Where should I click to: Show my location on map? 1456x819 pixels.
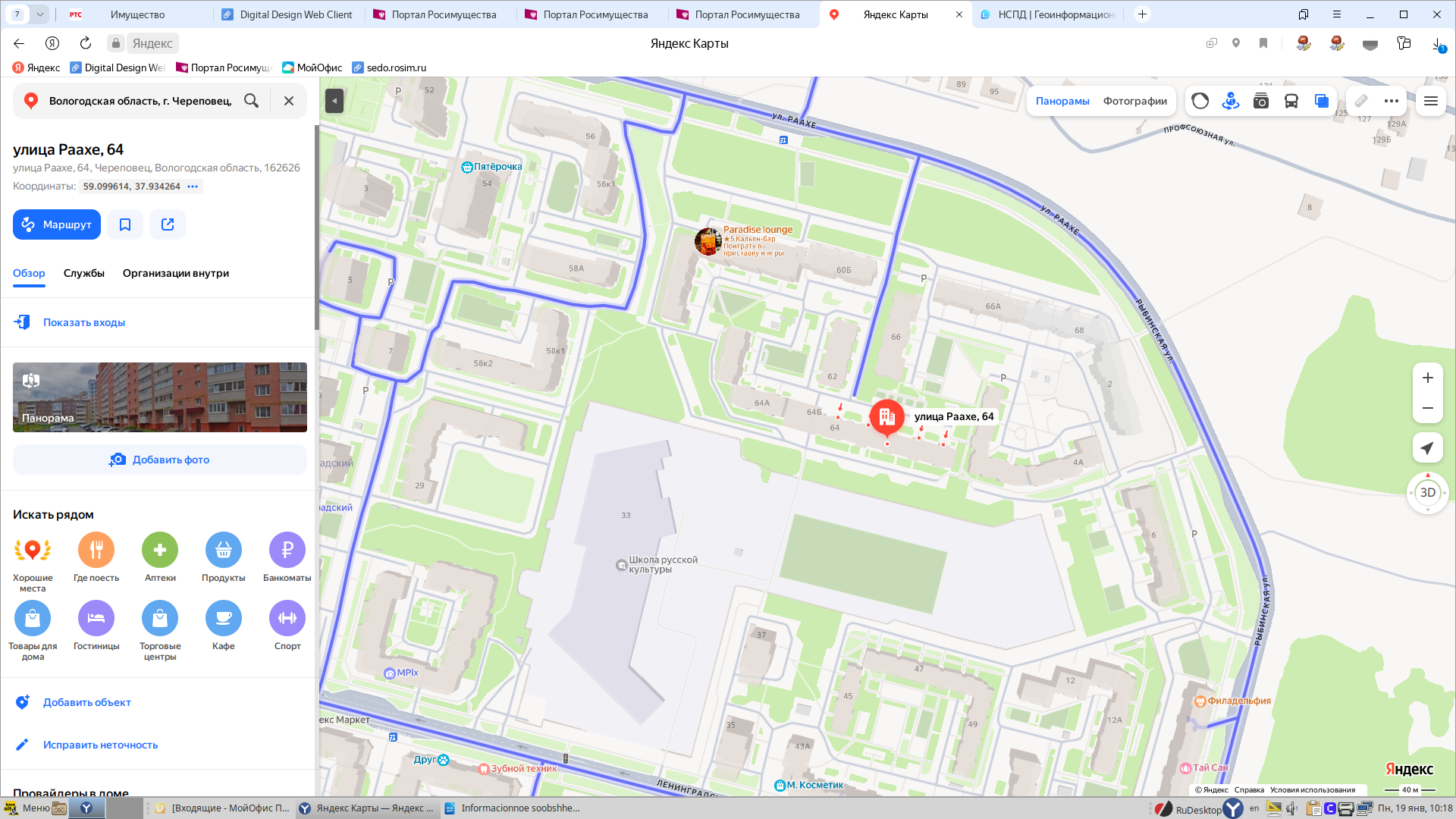pyautogui.click(x=1427, y=448)
